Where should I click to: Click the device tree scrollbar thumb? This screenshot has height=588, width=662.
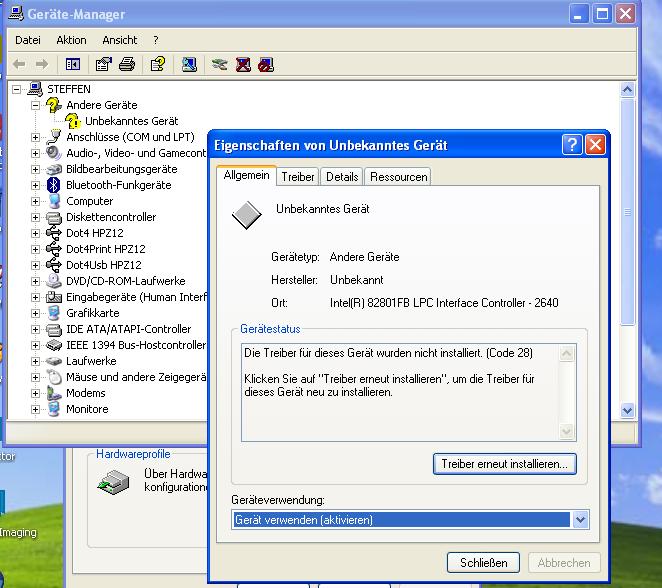(627, 211)
